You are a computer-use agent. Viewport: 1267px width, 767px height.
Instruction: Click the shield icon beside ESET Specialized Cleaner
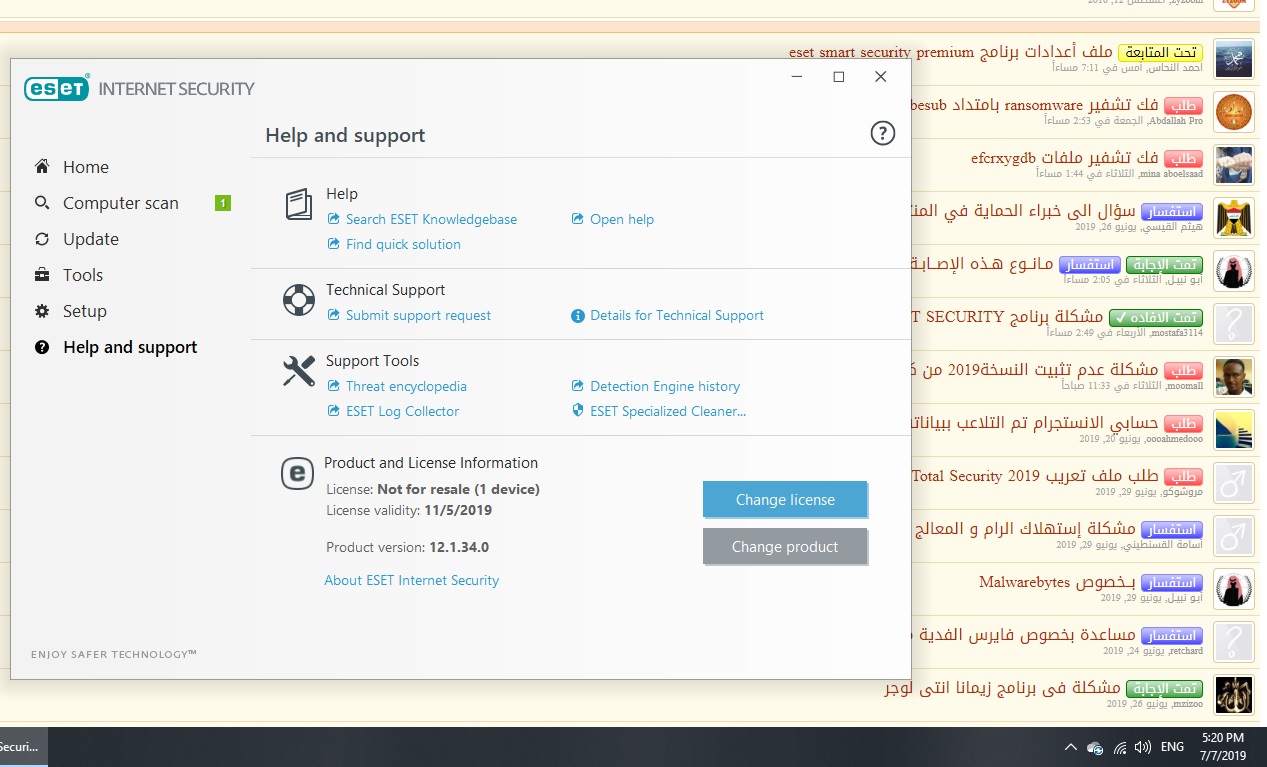coord(577,411)
